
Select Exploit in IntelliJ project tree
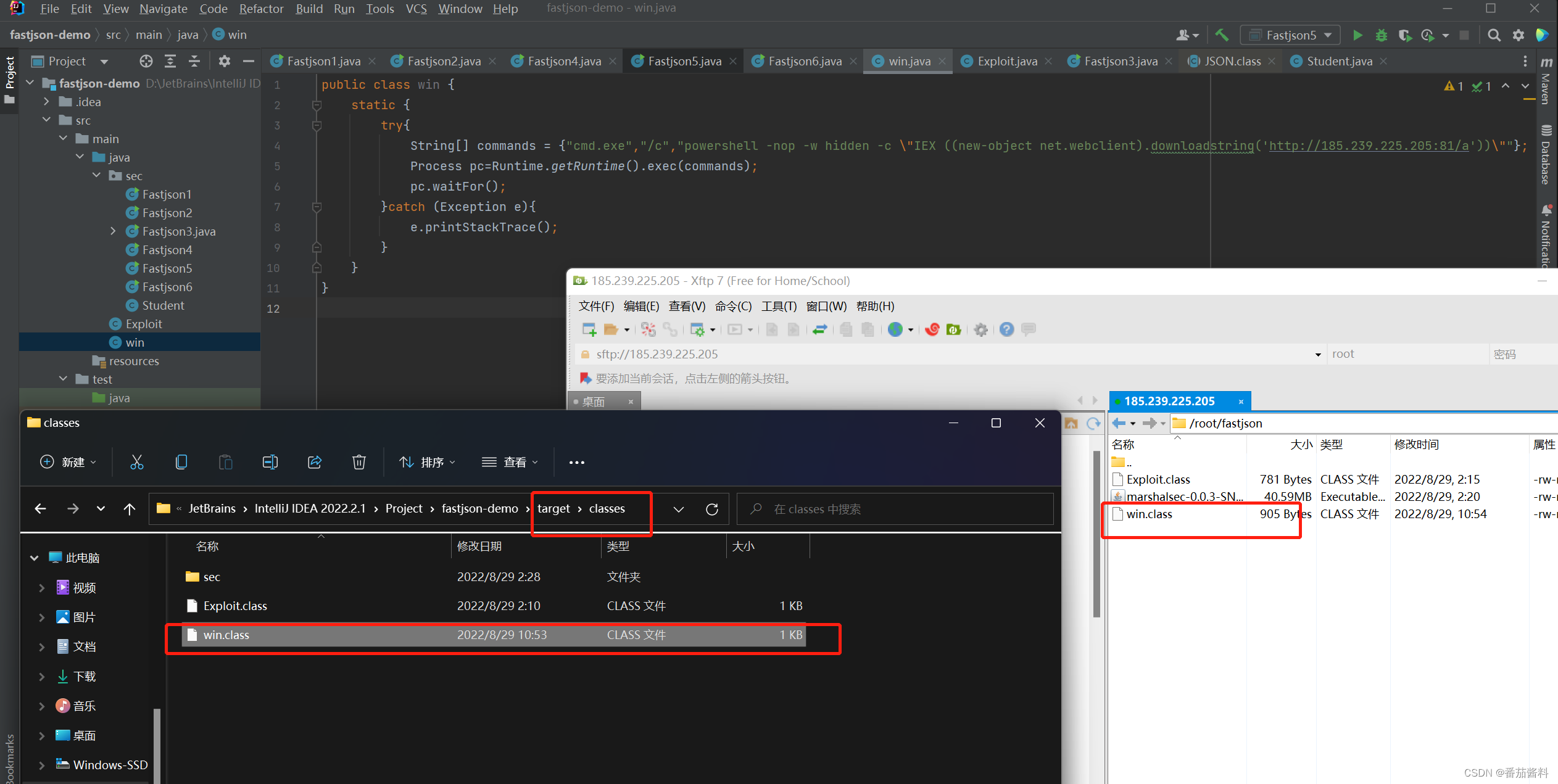[143, 324]
